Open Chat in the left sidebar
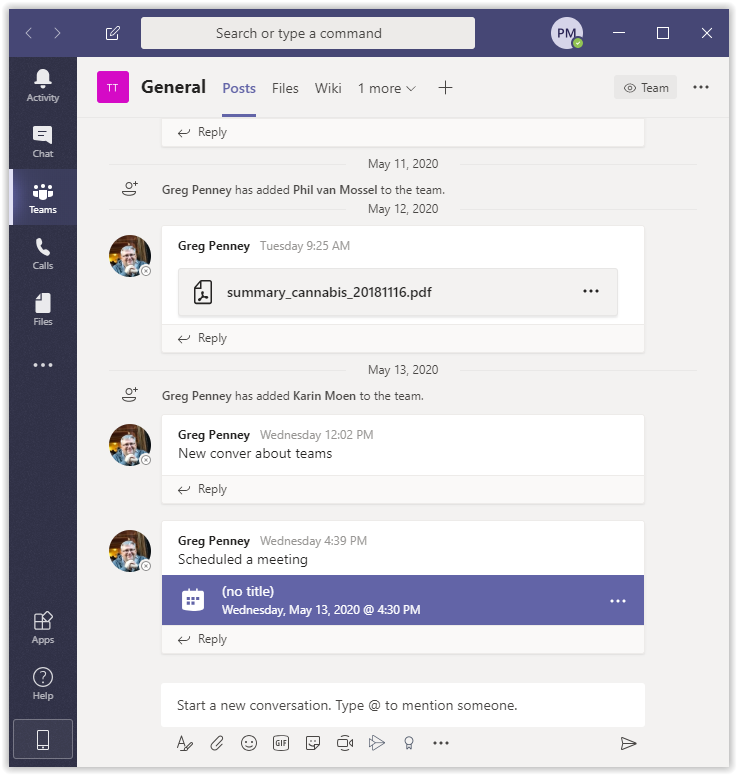 click(x=43, y=141)
